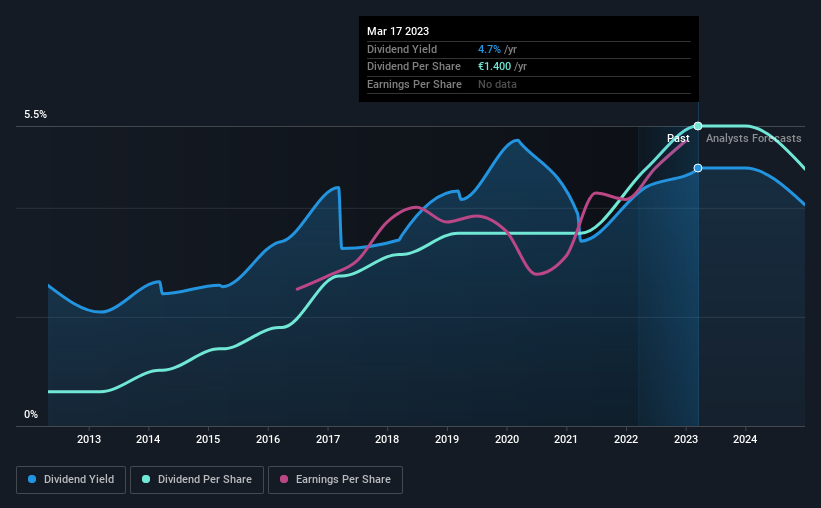Click the 2014 x-axis label
The image size is (821, 508).
coord(148,439)
